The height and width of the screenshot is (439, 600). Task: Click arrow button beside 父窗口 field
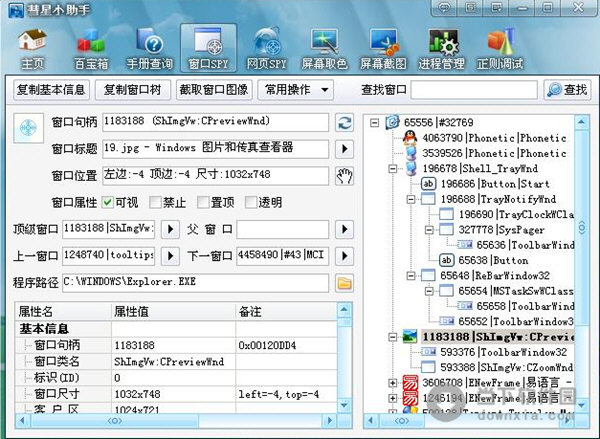[344, 229]
